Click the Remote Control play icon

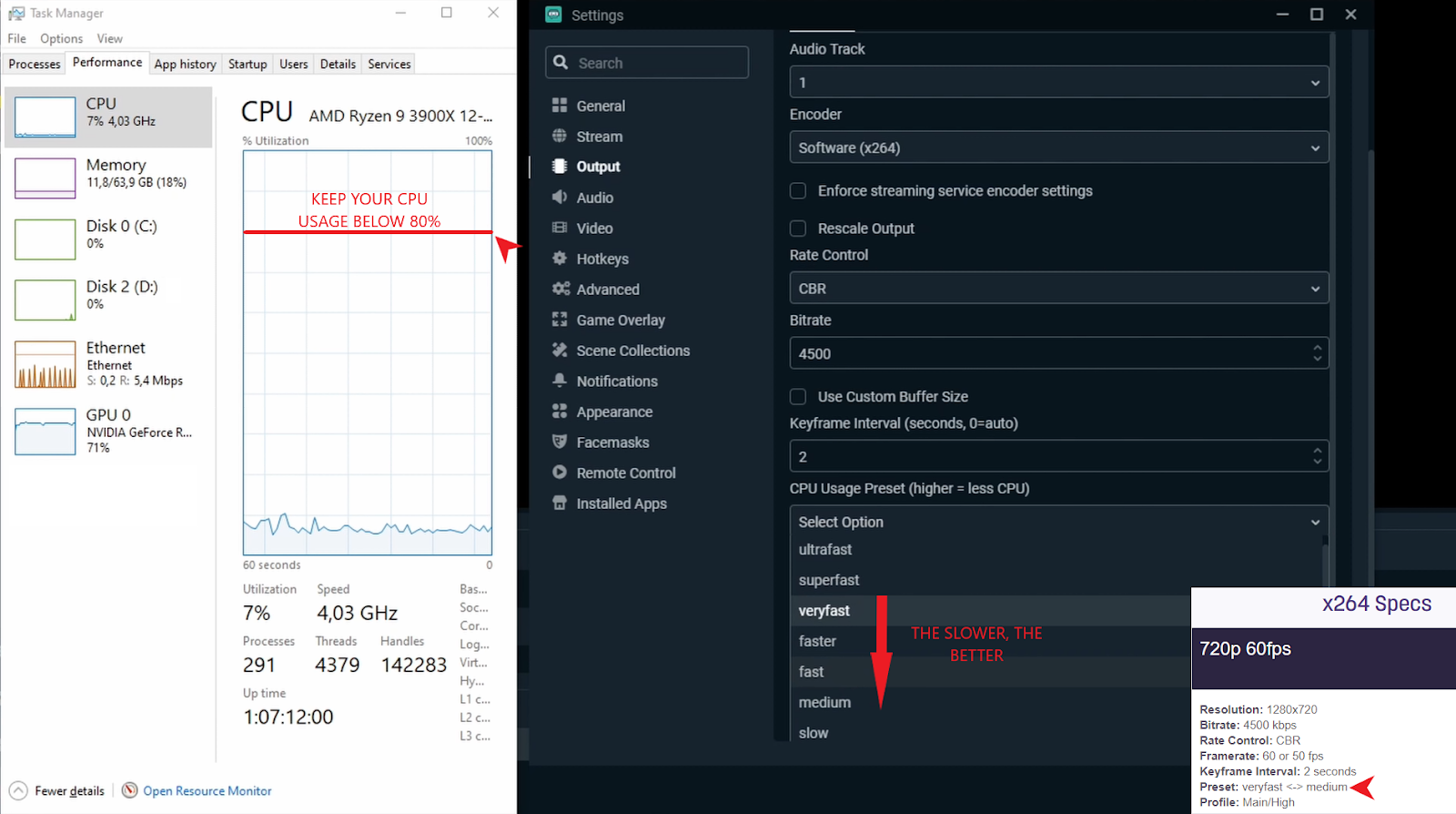pos(560,472)
